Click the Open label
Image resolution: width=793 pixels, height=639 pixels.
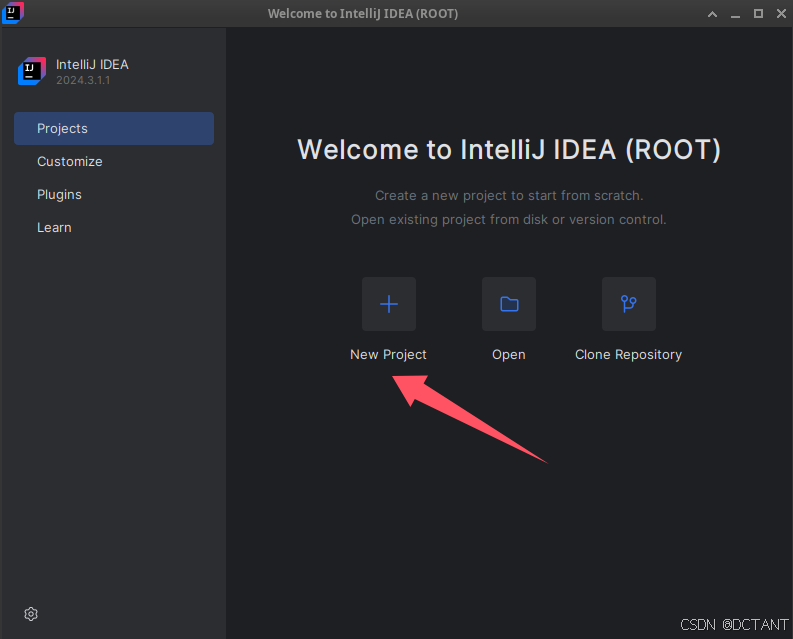click(509, 355)
